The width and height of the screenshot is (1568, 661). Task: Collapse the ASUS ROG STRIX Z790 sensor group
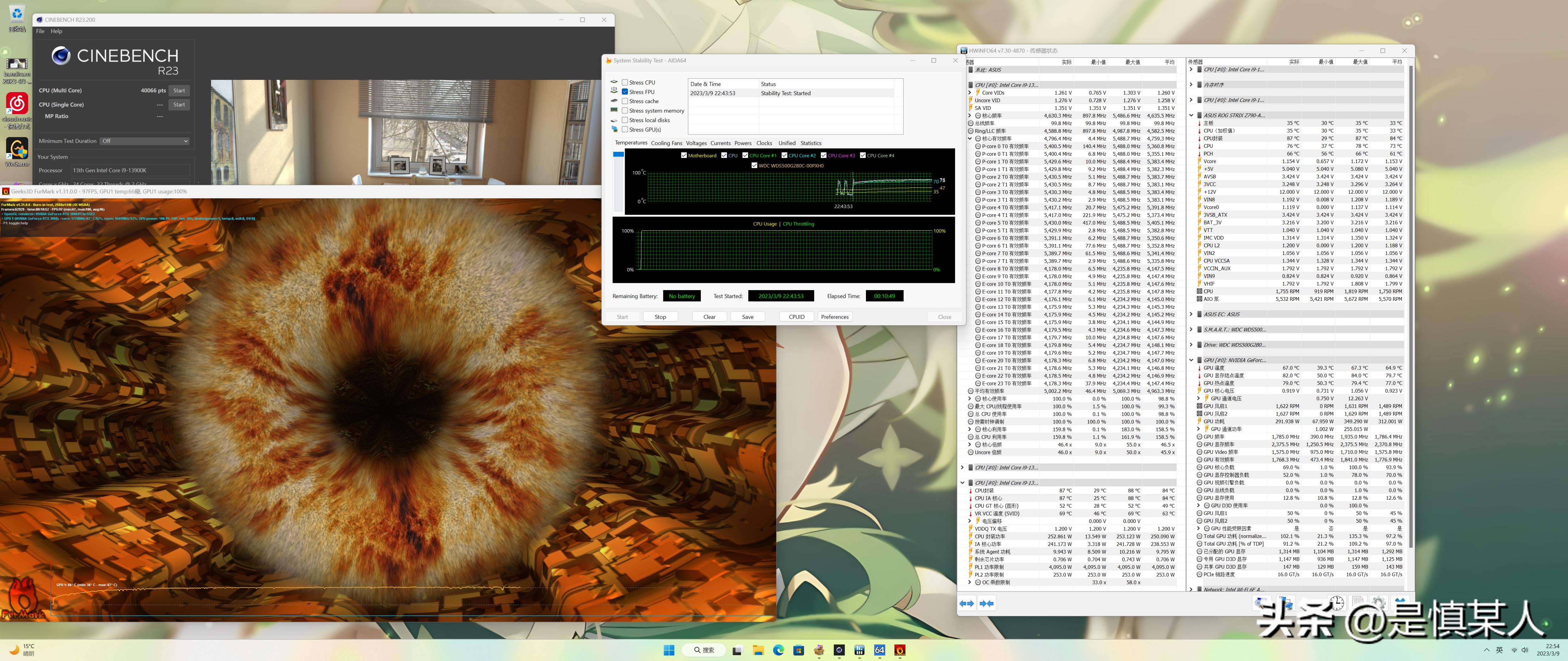click(x=1191, y=115)
